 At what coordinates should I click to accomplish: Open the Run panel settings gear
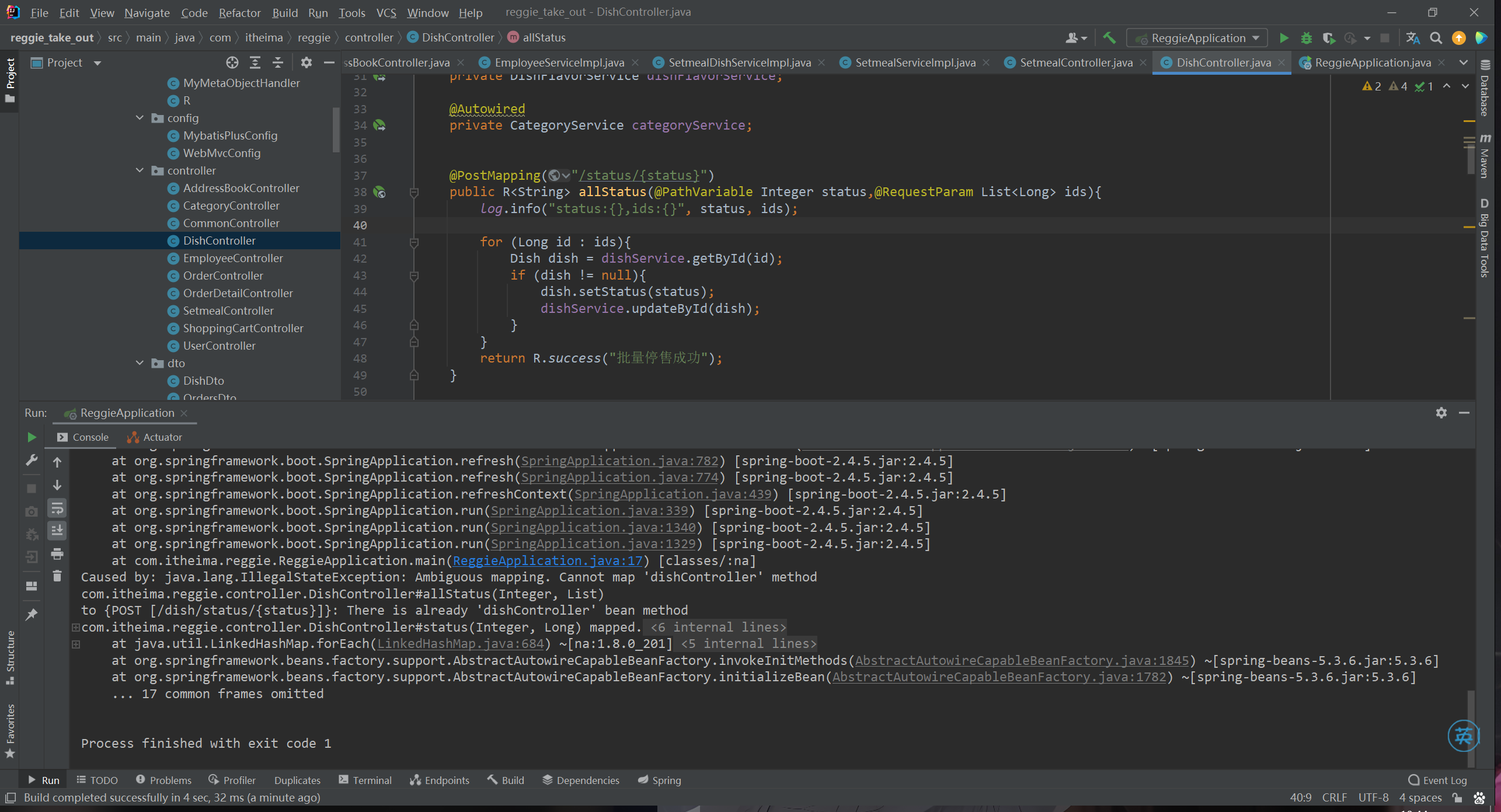(1441, 413)
